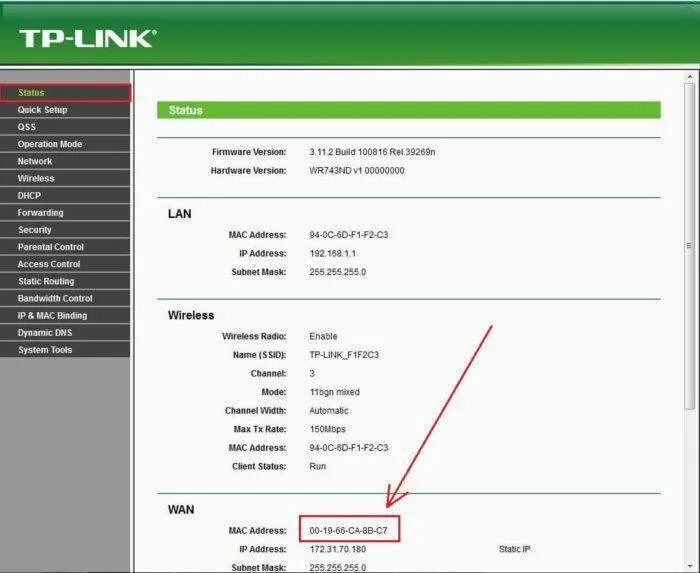Viewport: 700px width, 573px height.
Task: Click the Wireless Radio label
Action: pos(254,336)
